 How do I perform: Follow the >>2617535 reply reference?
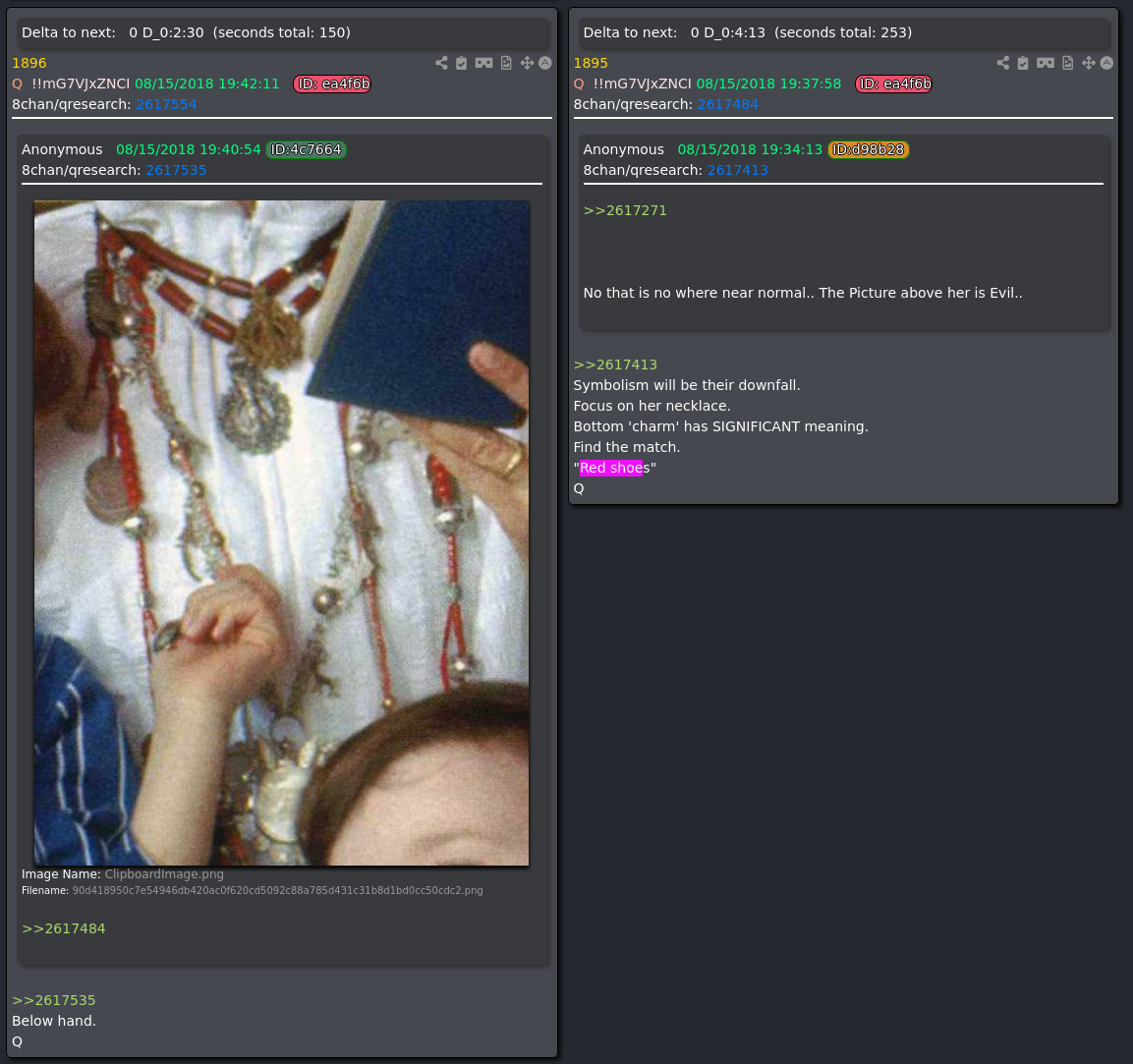pos(54,1000)
